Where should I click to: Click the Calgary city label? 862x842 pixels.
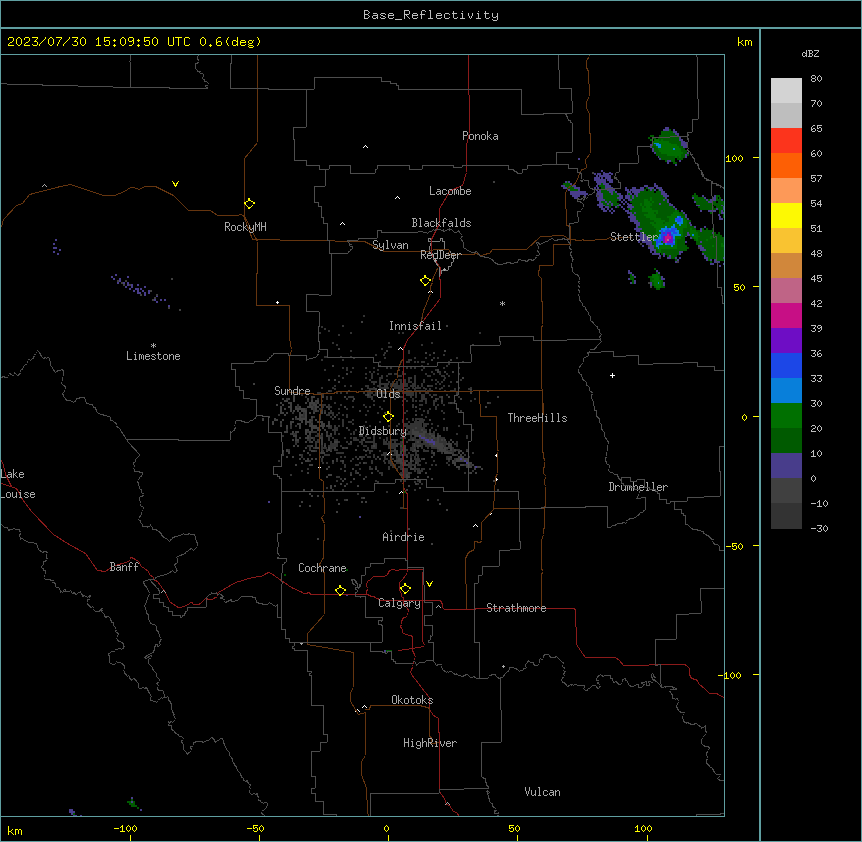coord(399,603)
